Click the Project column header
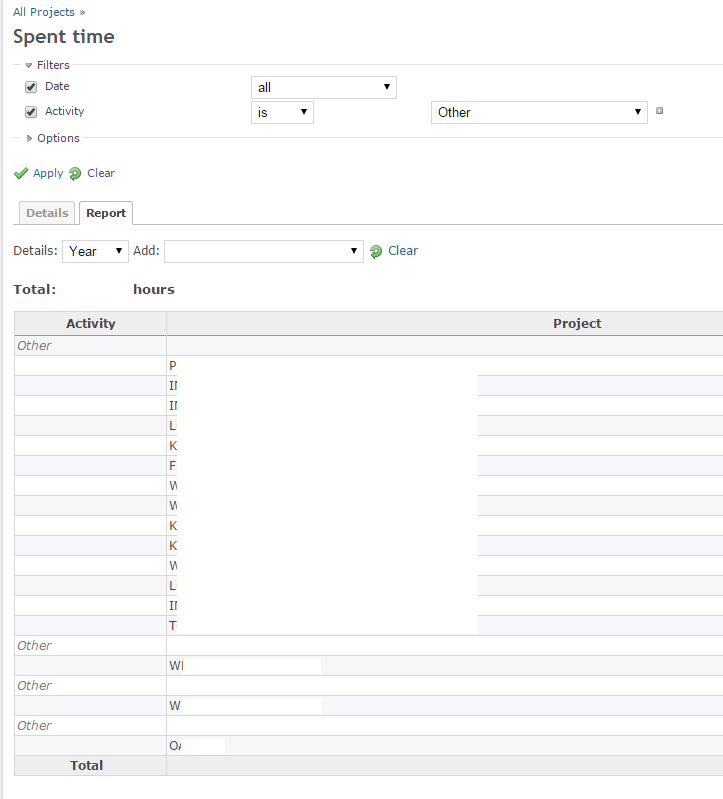 tap(577, 323)
